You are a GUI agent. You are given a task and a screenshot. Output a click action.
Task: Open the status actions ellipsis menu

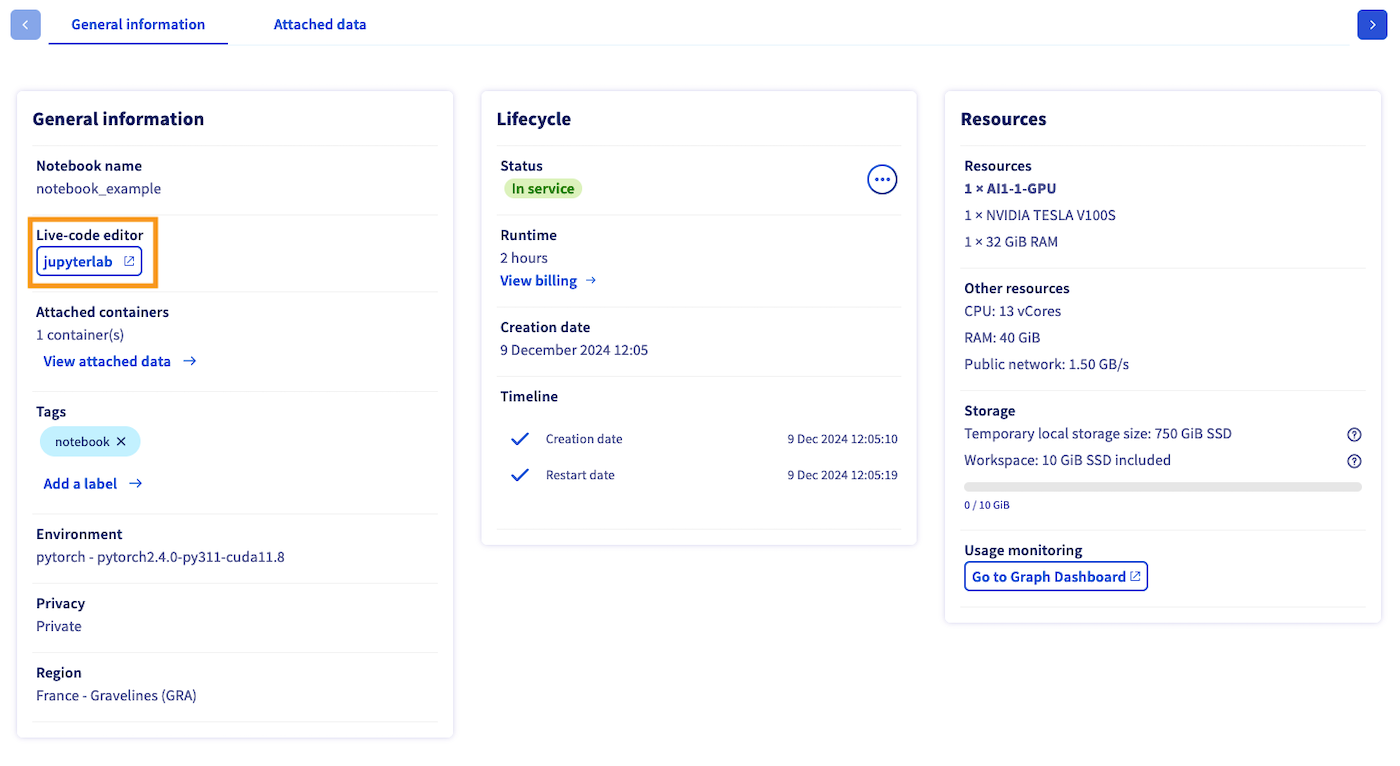pyautogui.click(x=881, y=180)
